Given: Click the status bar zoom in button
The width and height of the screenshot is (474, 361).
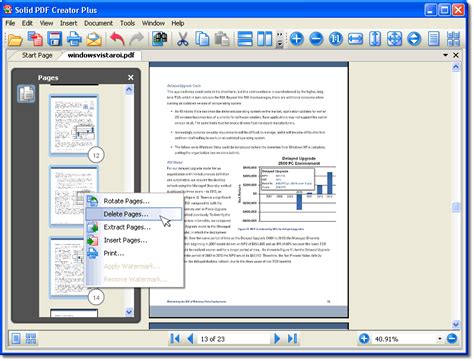Looking at the screenshot, I should pos(364,339).
